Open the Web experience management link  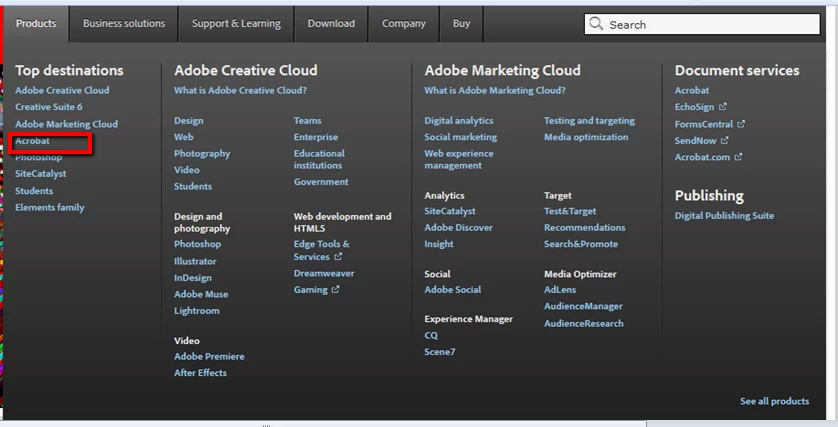pyautogui.click(x=459, y=159)
